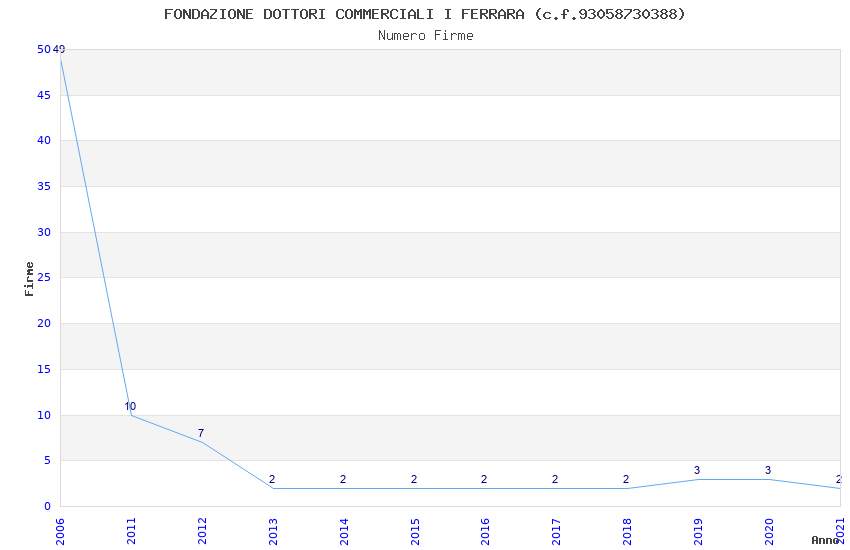Click the 2019 data point labeled 3
850x550 pixels.
698,479
